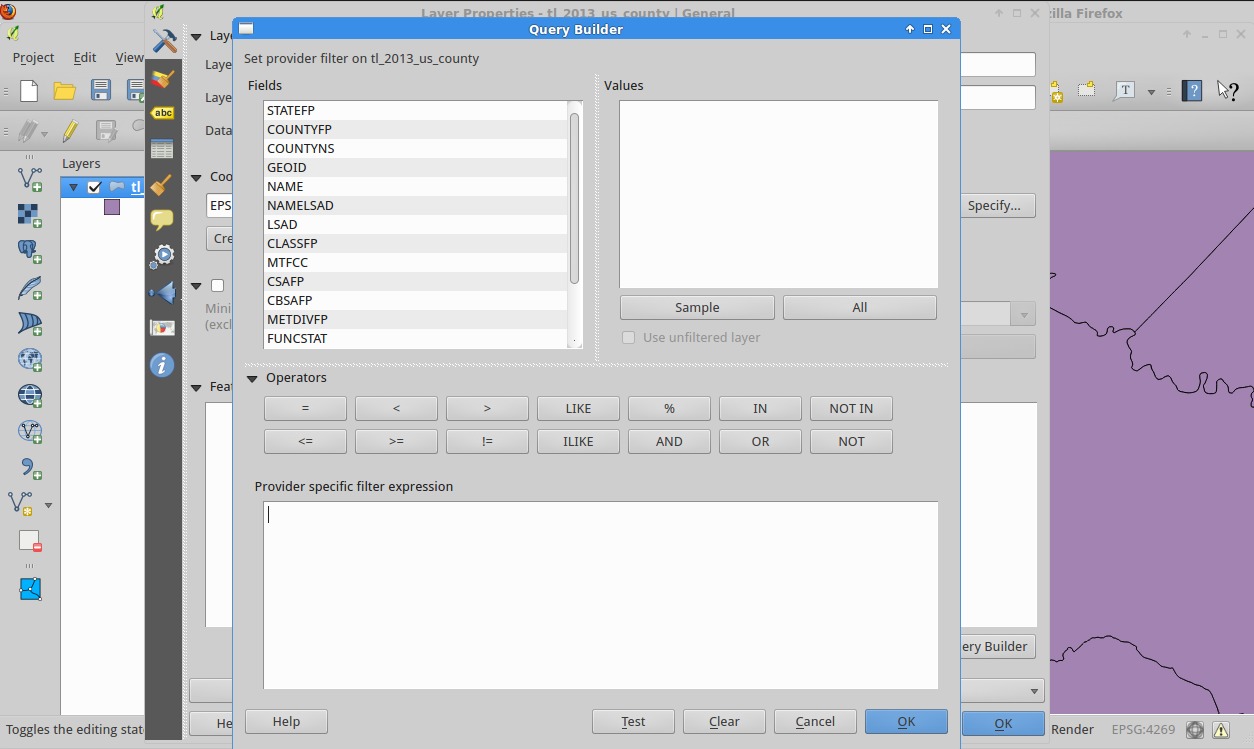Toggle visibility of the tl_2013 layer checkbox
The image size is (1254, 749).
pos(95,187)
